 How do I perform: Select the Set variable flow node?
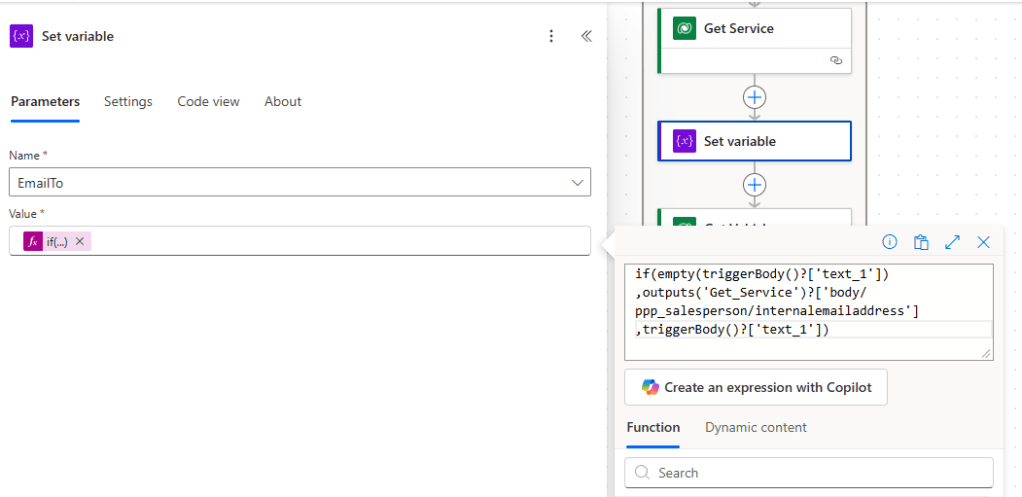click(754, 141)
